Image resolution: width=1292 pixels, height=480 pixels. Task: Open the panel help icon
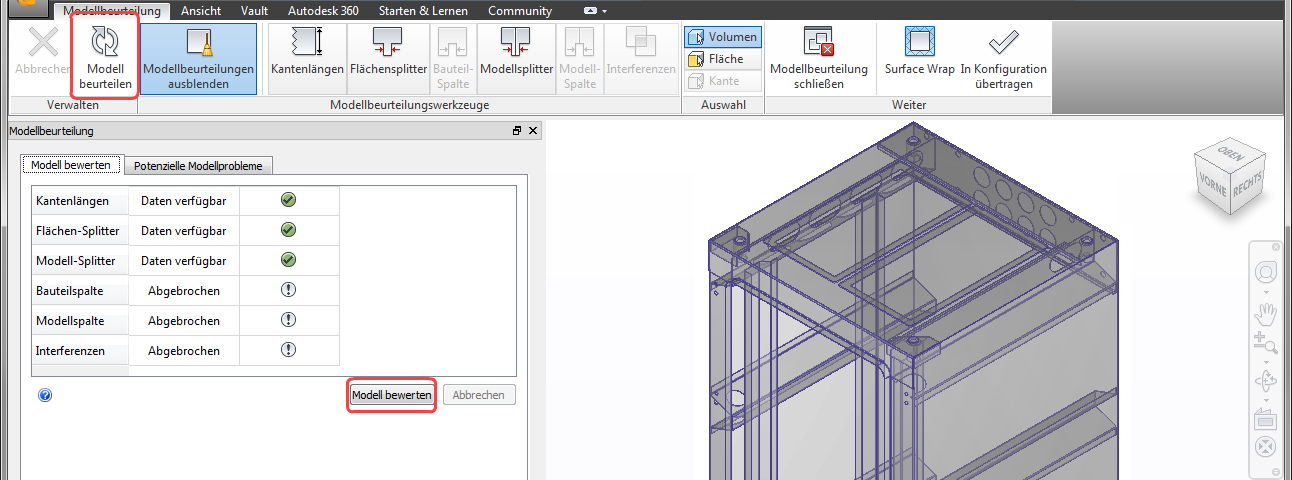[x=45, y=395]
